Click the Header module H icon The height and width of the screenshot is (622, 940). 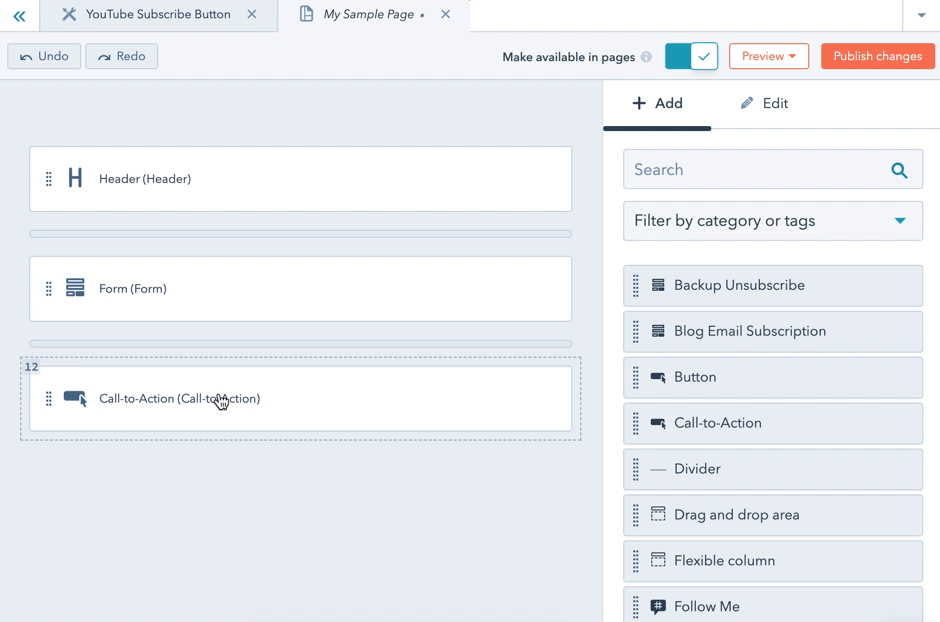pyautogui.click(x=75, y=179)
